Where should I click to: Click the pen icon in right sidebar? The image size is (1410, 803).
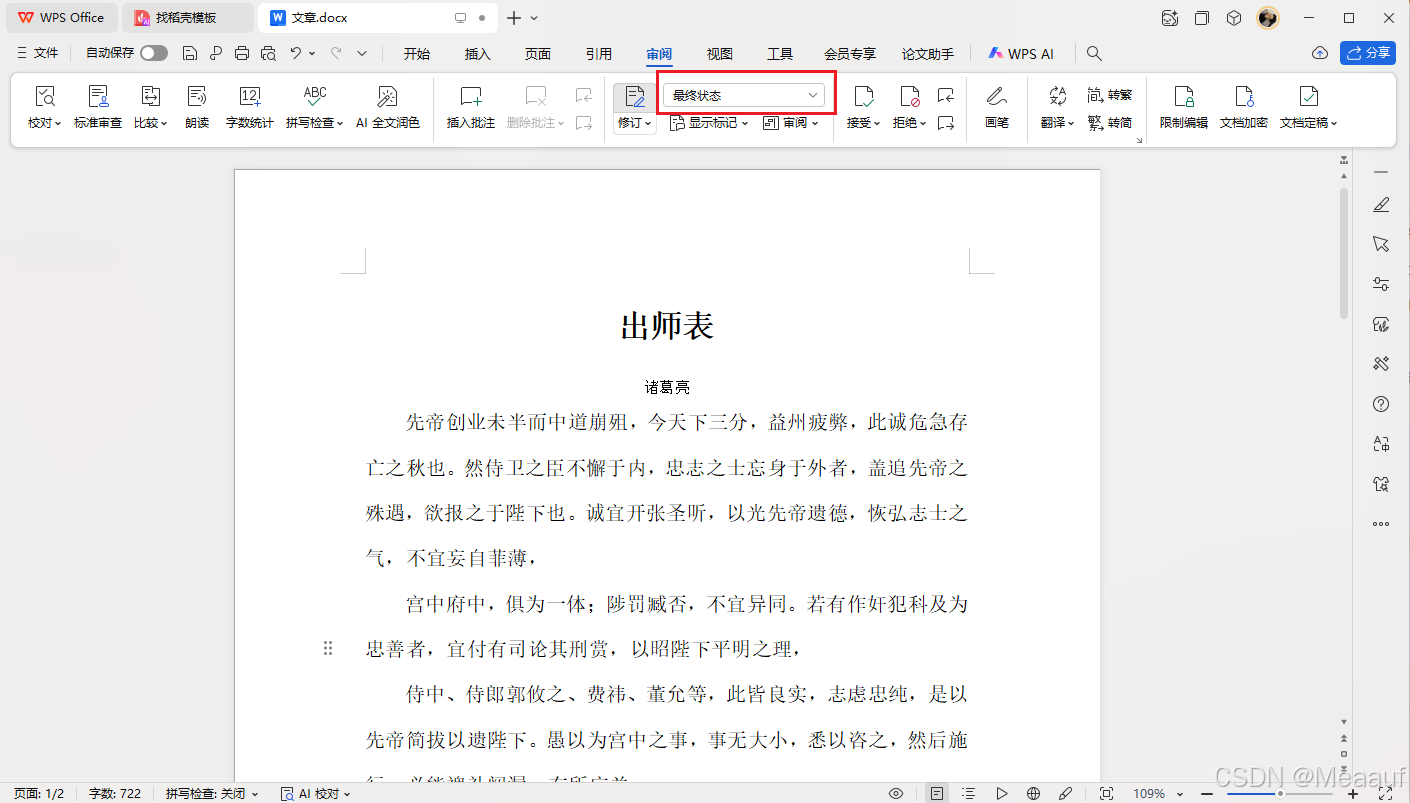[x=1381, y=205]
